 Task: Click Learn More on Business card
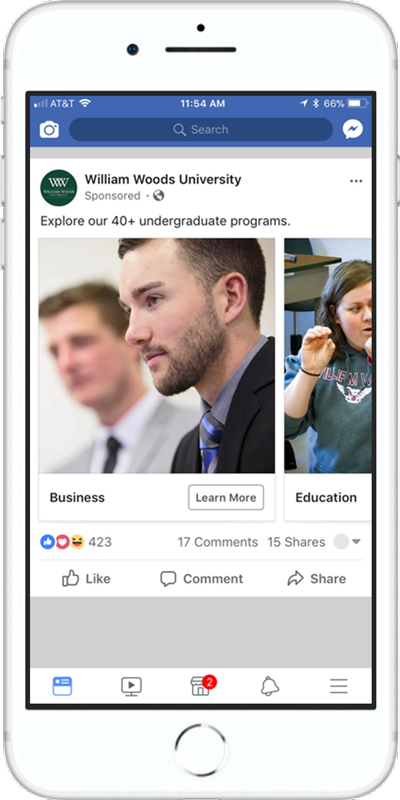click(226, 497)
